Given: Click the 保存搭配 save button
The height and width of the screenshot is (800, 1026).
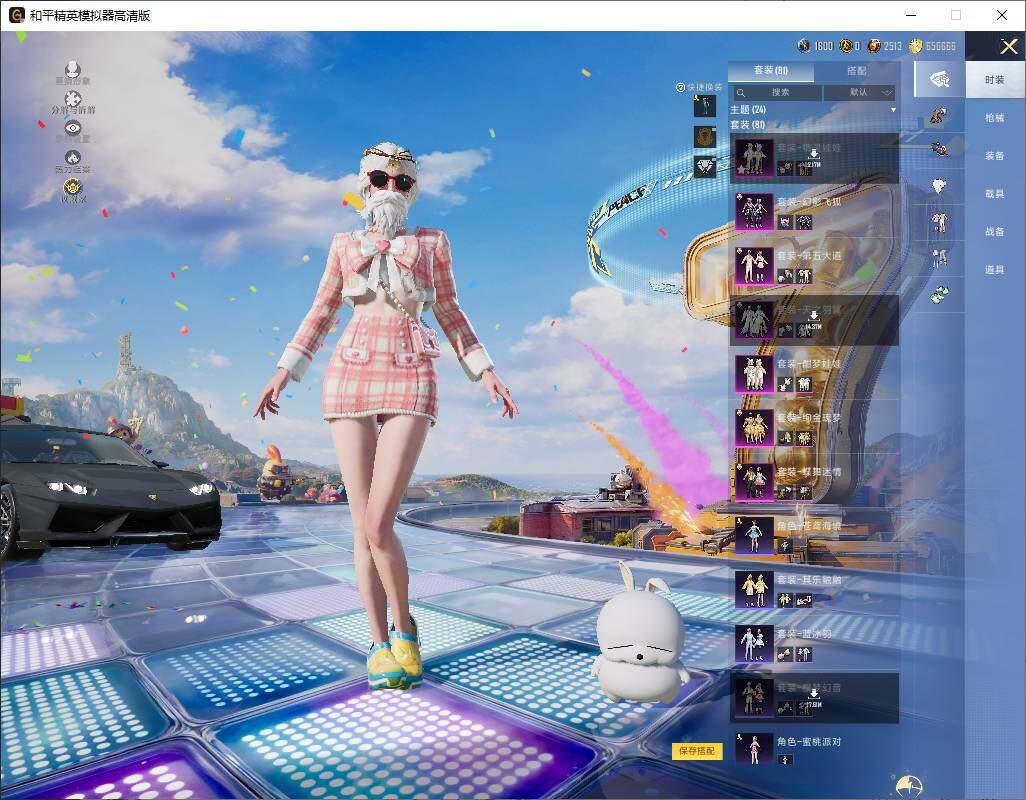Looking at the screenshot, I should 697,751.
